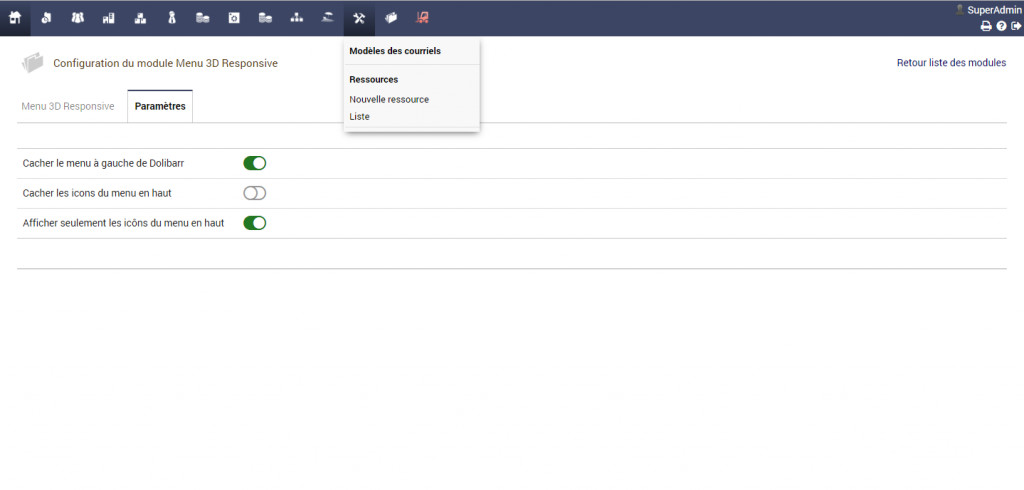Click the org chart projects icon
1024x490 pixels.
296,18
